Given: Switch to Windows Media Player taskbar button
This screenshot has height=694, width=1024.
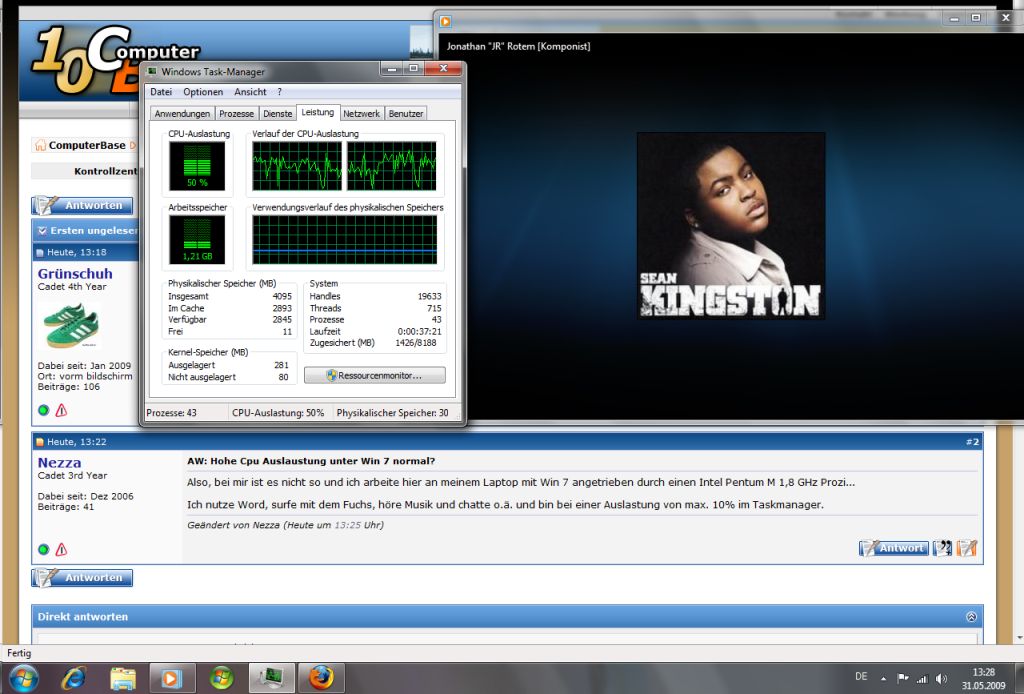Looking at the screenshot, I should tap(172, 678).
